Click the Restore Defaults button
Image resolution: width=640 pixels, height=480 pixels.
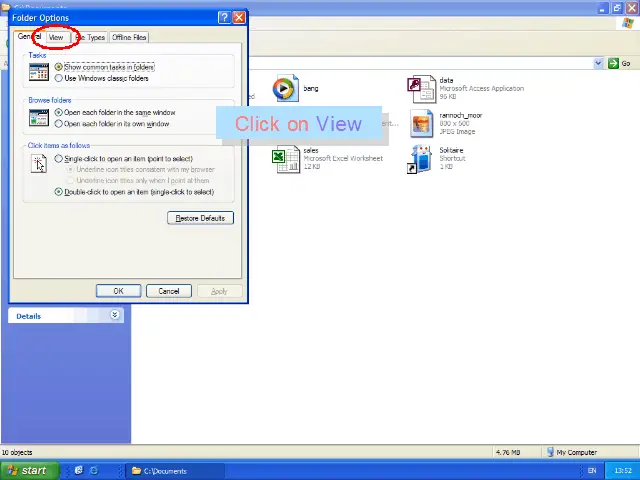click(x=200, y=218)
